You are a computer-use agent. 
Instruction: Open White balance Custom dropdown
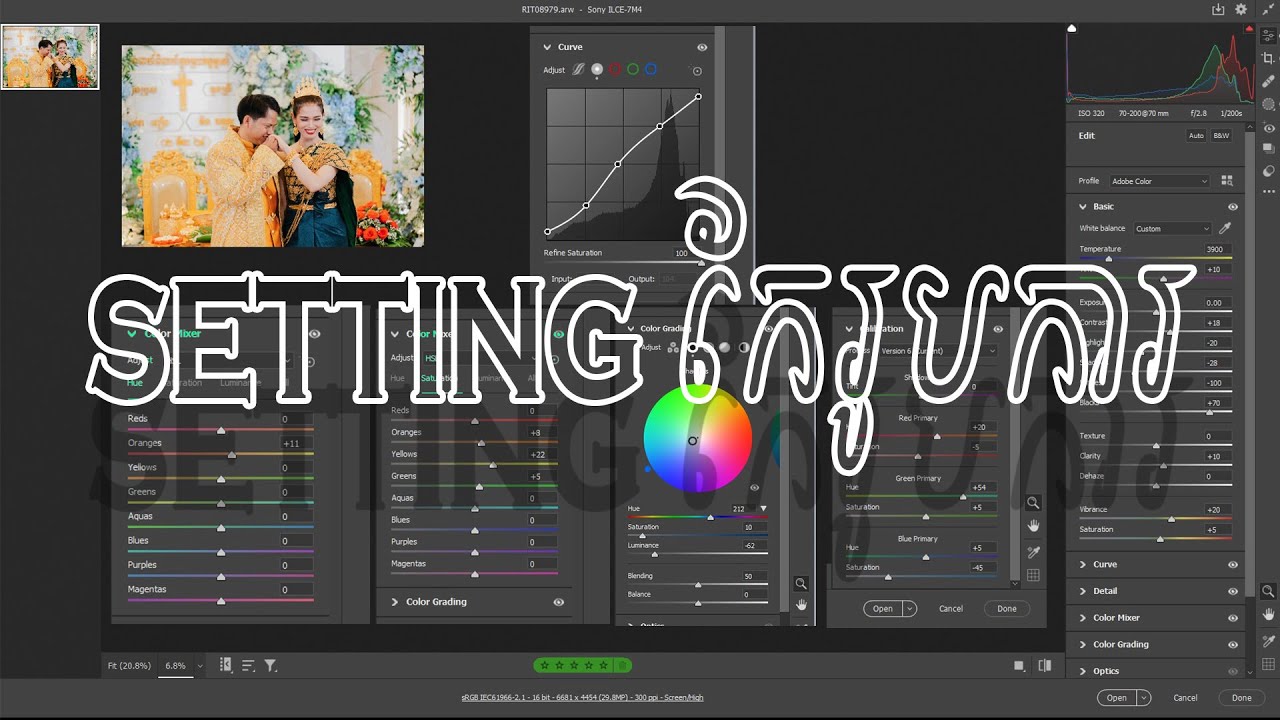pyautogui.click(x=1172, y=229)
